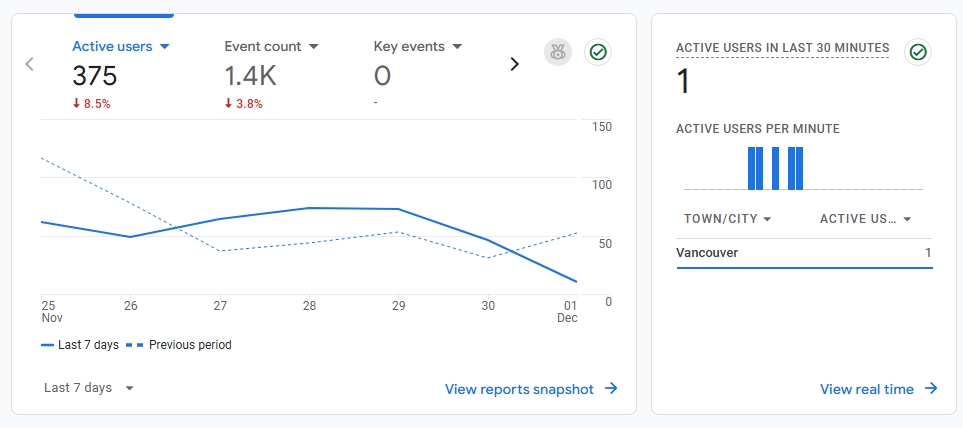963x428 pixels.
Task: Click the ACTIVE USERS IN LAST 30 MINUTES label
Action: pyautogui.click(x=782, y=48)
